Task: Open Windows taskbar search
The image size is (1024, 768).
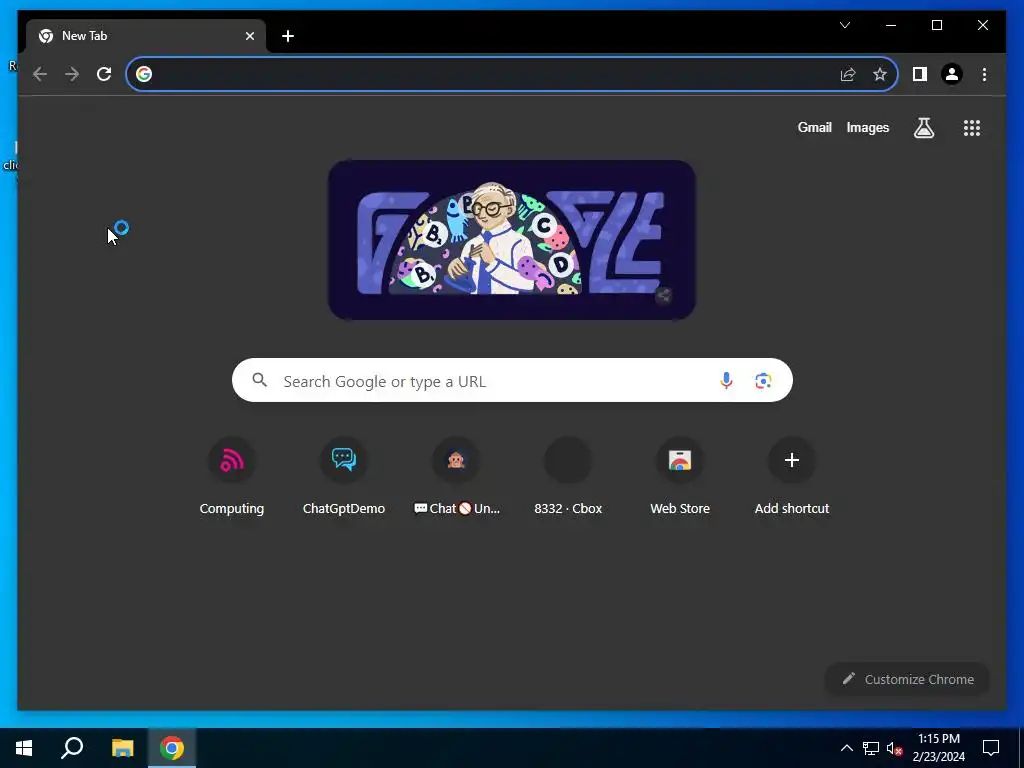Action: click(72, 748)
